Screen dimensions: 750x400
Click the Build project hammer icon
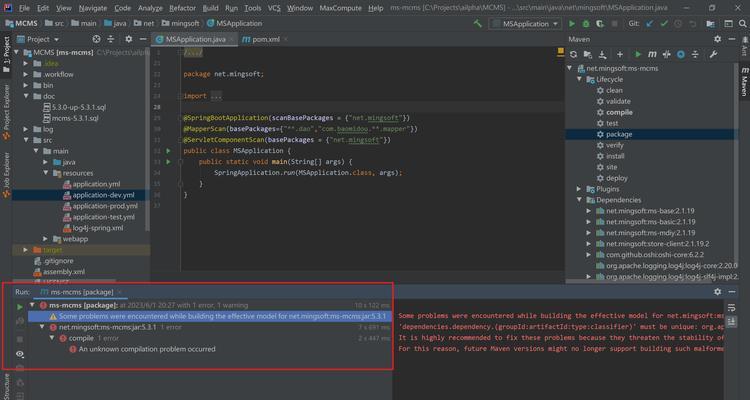(x=477, y=23)
